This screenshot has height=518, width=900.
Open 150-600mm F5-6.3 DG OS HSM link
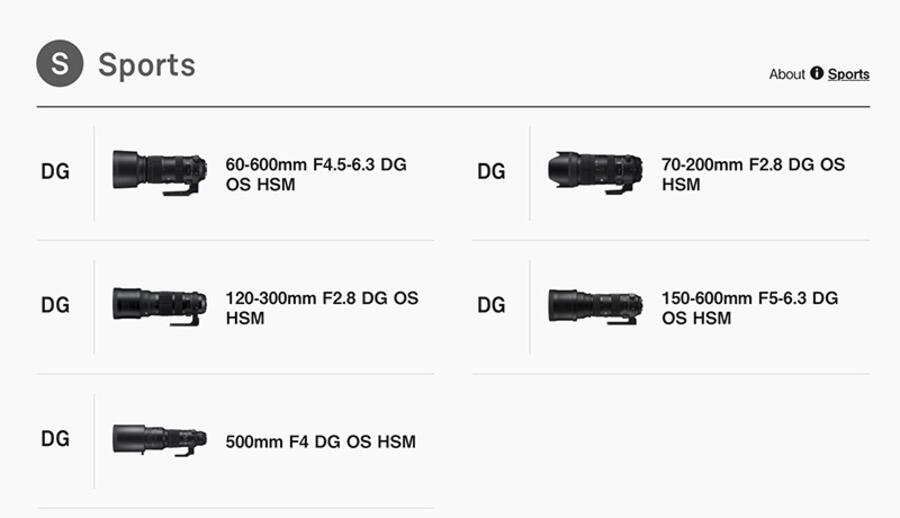click(750, 308)
